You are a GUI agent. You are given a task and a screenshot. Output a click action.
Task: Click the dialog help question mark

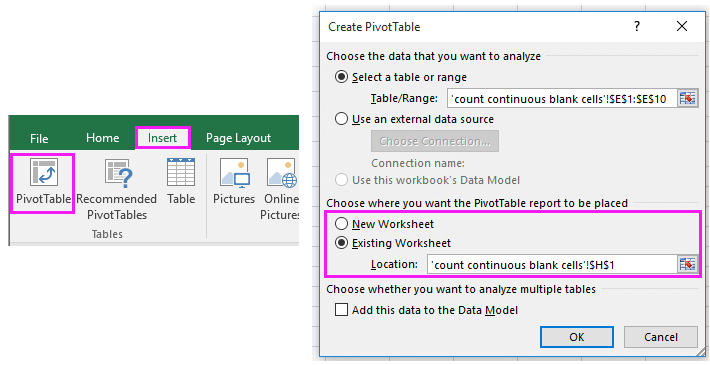(637, 26)
